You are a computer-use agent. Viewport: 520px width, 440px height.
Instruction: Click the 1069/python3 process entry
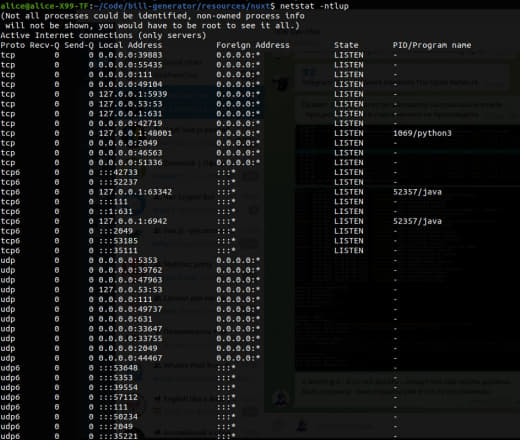(x=422, y=133)
